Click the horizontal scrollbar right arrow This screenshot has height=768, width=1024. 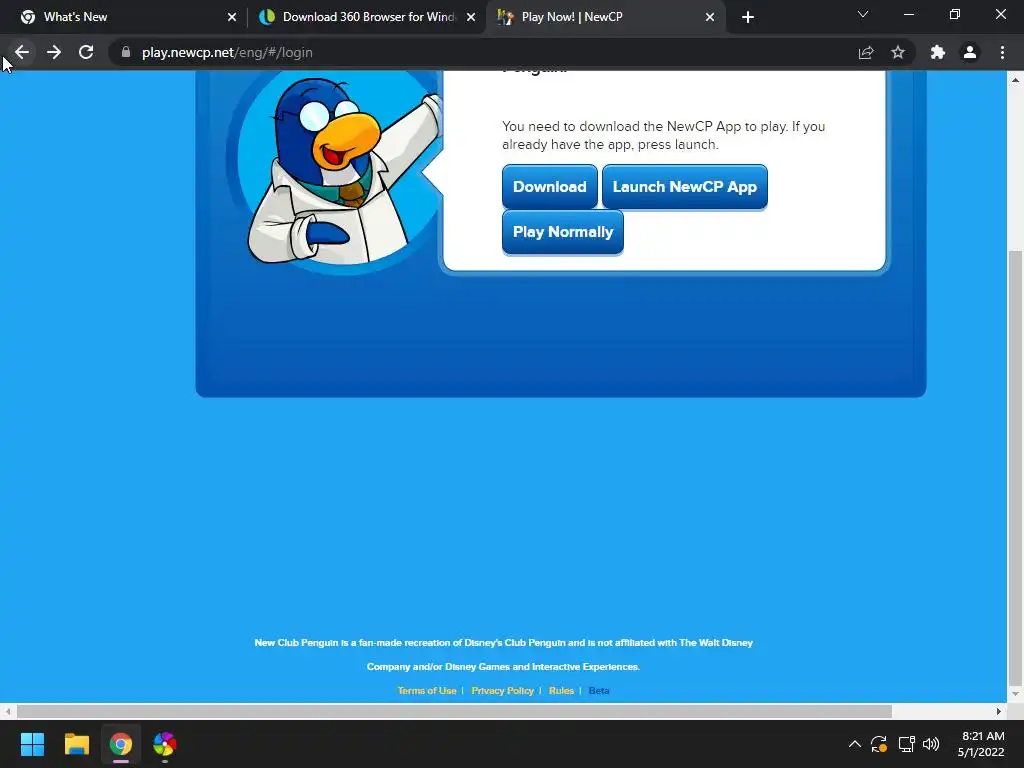pyautogui.click(x=999, y=711)
